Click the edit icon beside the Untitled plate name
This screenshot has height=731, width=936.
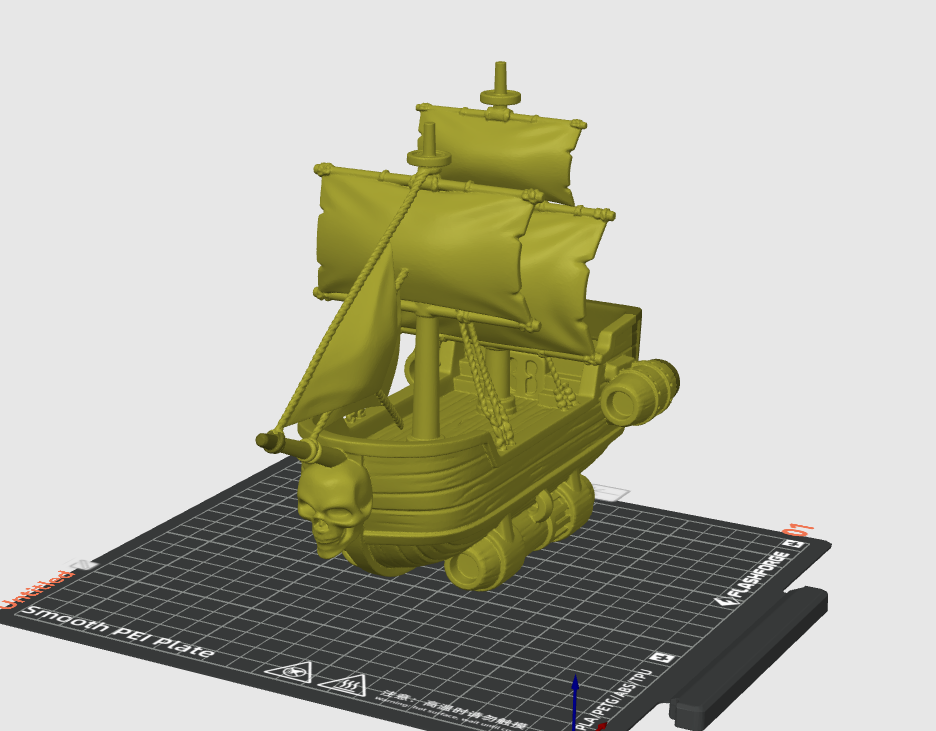(87, 565)
